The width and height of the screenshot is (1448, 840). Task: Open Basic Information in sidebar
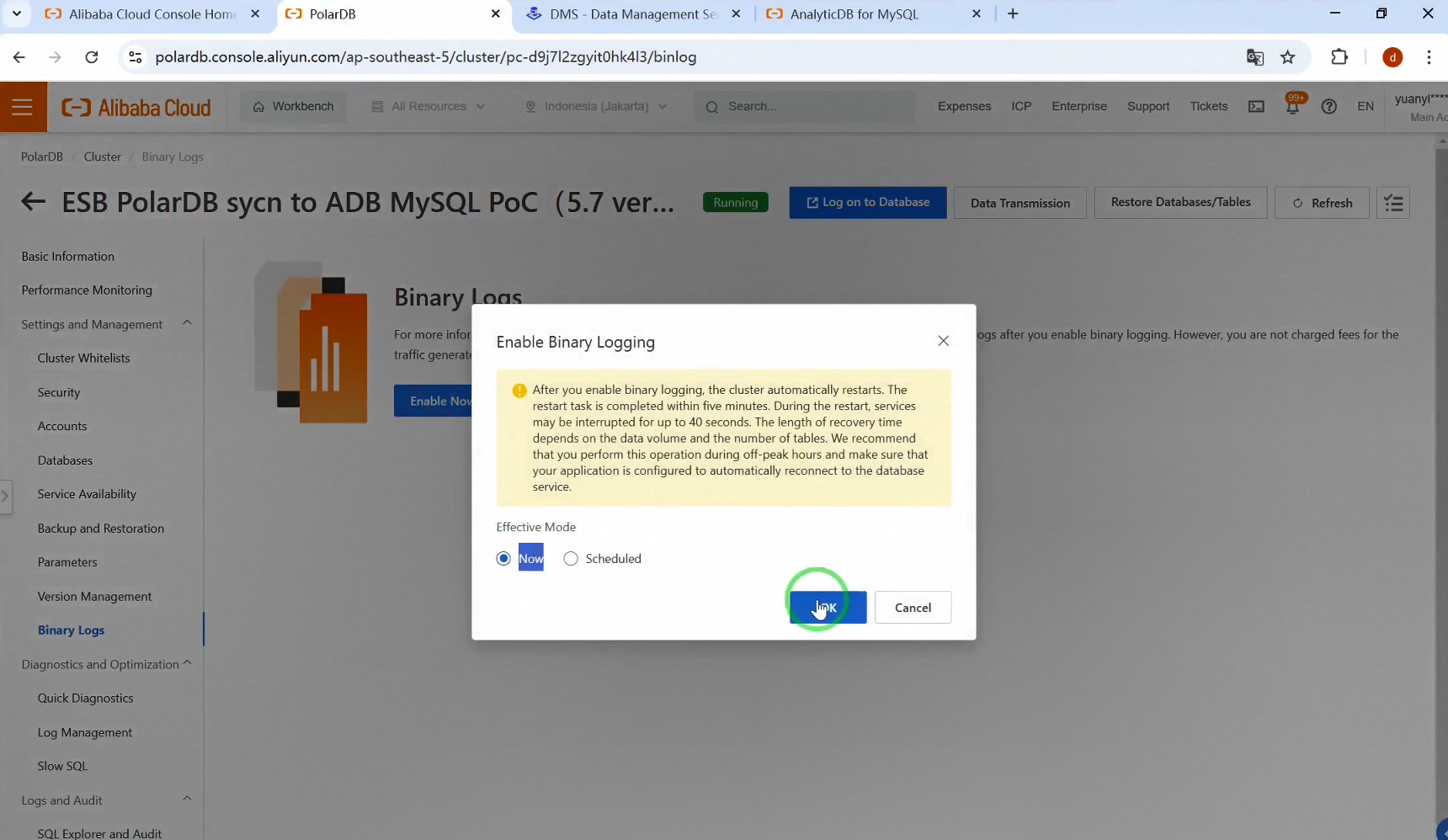pos(68,256)
